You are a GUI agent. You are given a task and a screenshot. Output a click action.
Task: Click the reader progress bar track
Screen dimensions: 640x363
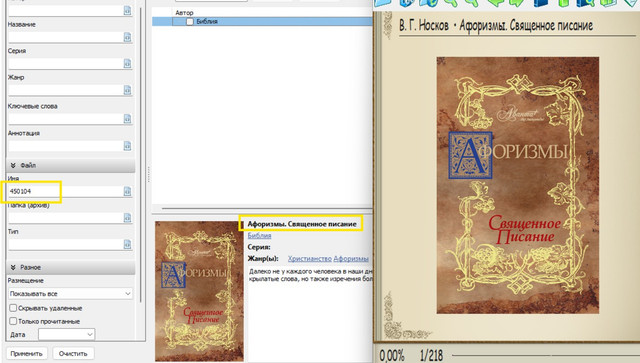[545, 355]
